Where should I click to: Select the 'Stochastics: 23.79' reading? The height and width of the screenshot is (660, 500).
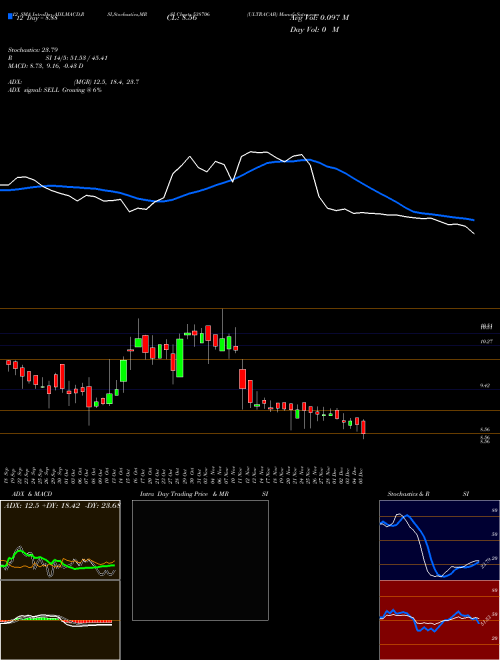(33, 50)
